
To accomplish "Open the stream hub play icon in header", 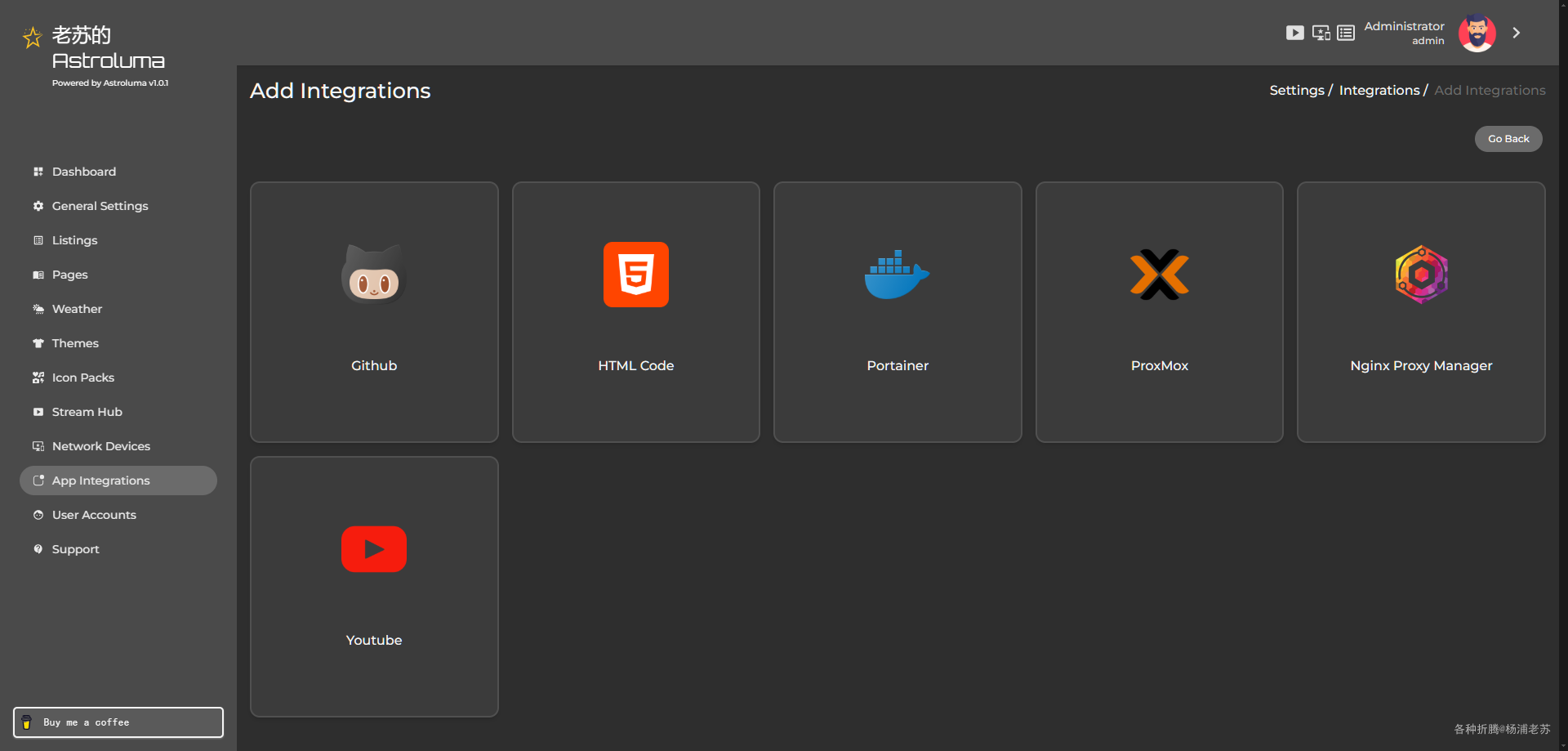I will 1295,33.
